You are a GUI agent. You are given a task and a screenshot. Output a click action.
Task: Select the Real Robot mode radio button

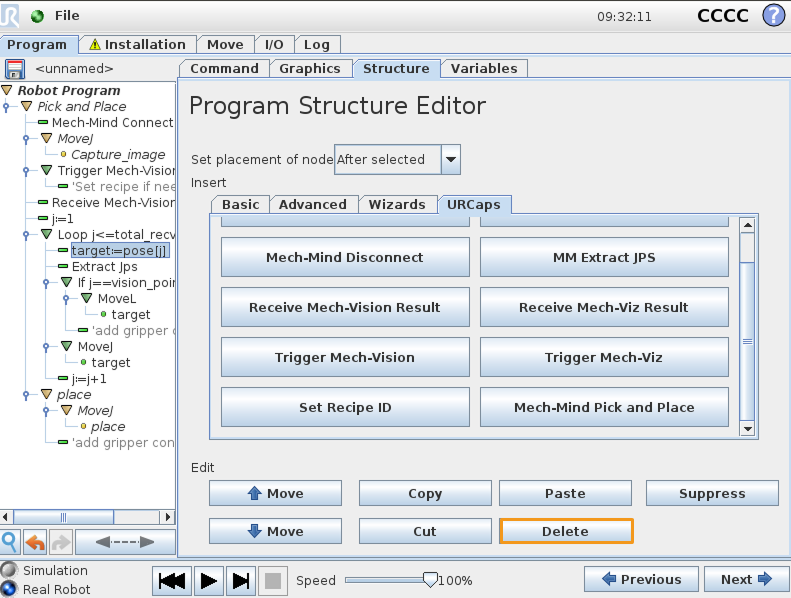(10, 588)
